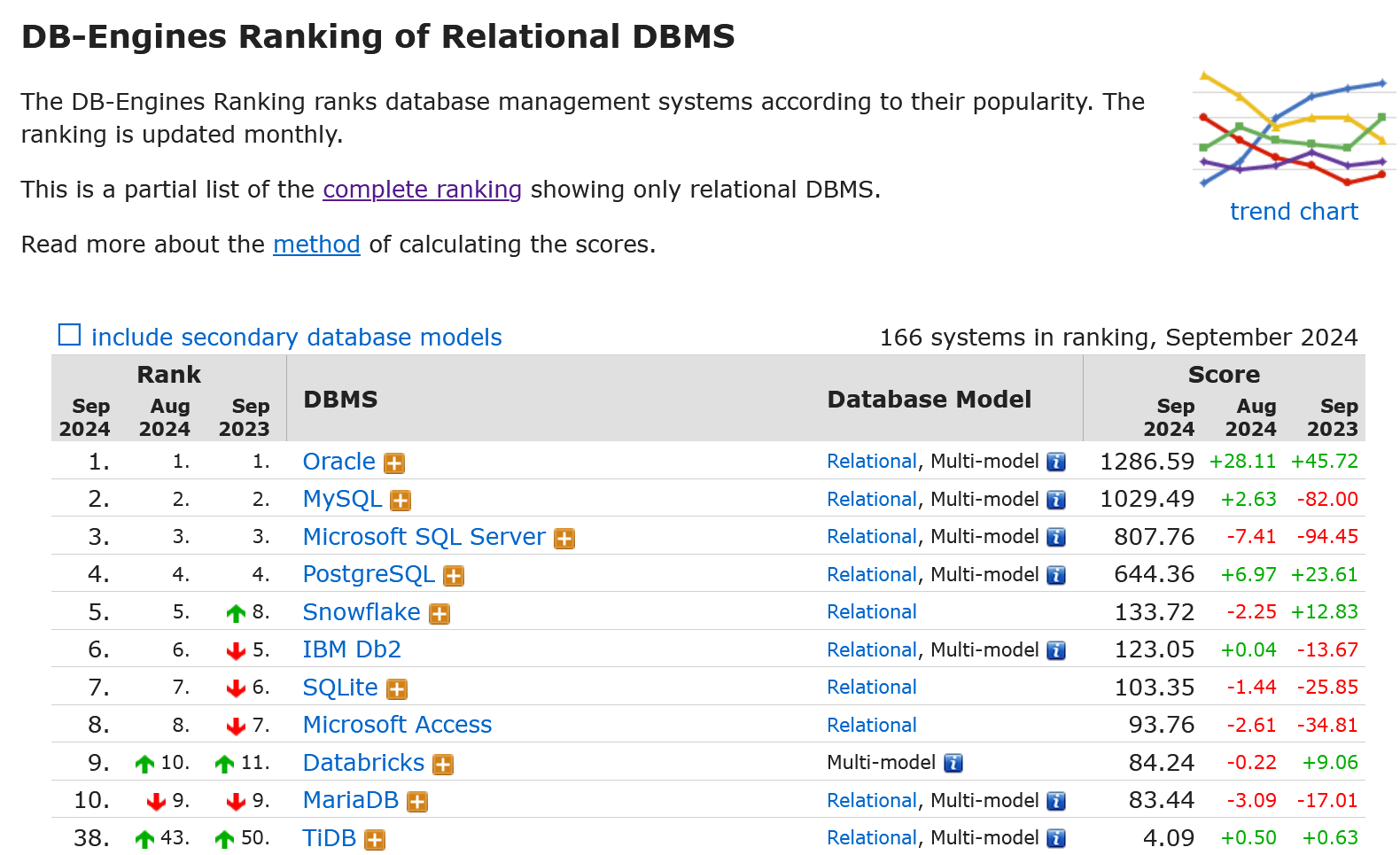Click the info icon in TiDB's row
The height and width of the screenshot is (855, 1400).
pos(1055,838)
